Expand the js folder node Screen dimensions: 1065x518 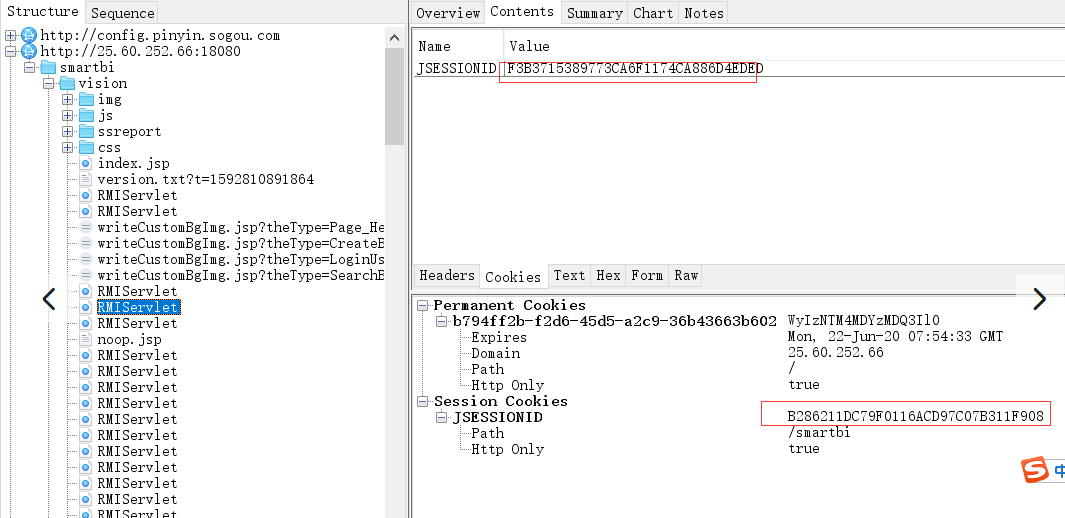68,115
